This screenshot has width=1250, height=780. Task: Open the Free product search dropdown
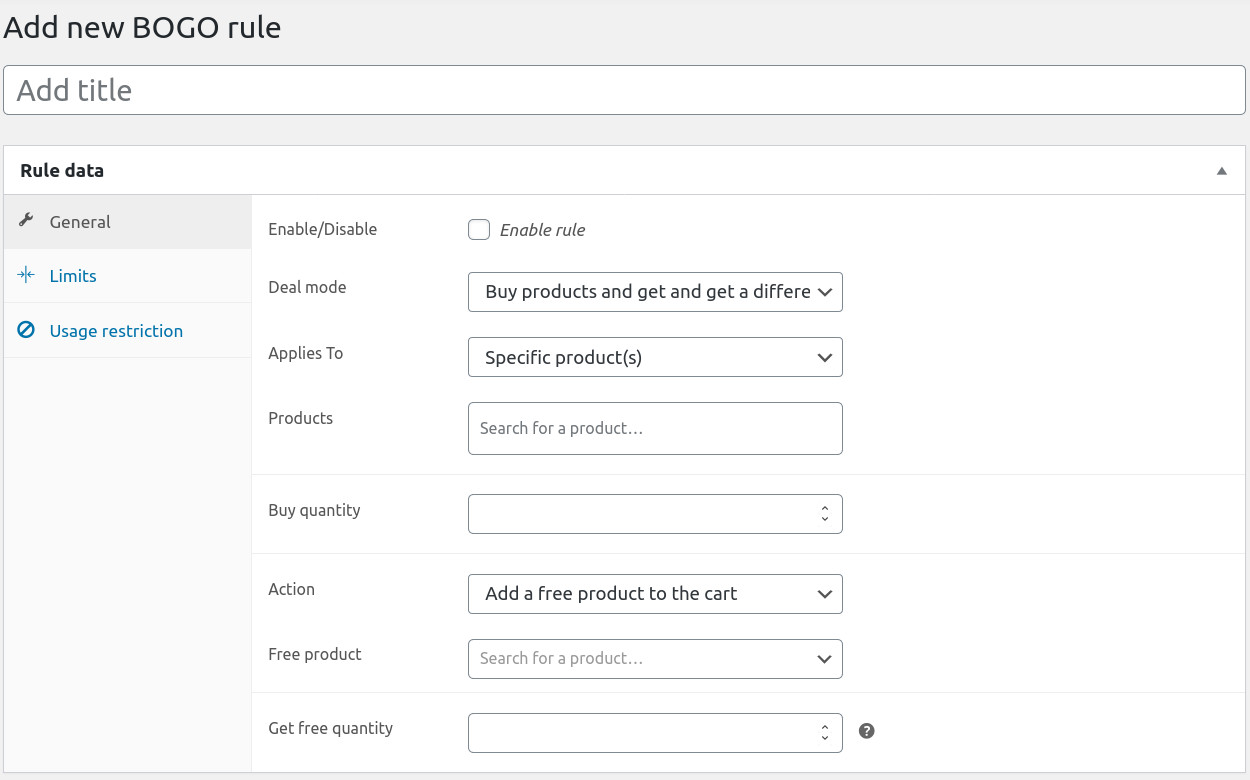(655, 659)
